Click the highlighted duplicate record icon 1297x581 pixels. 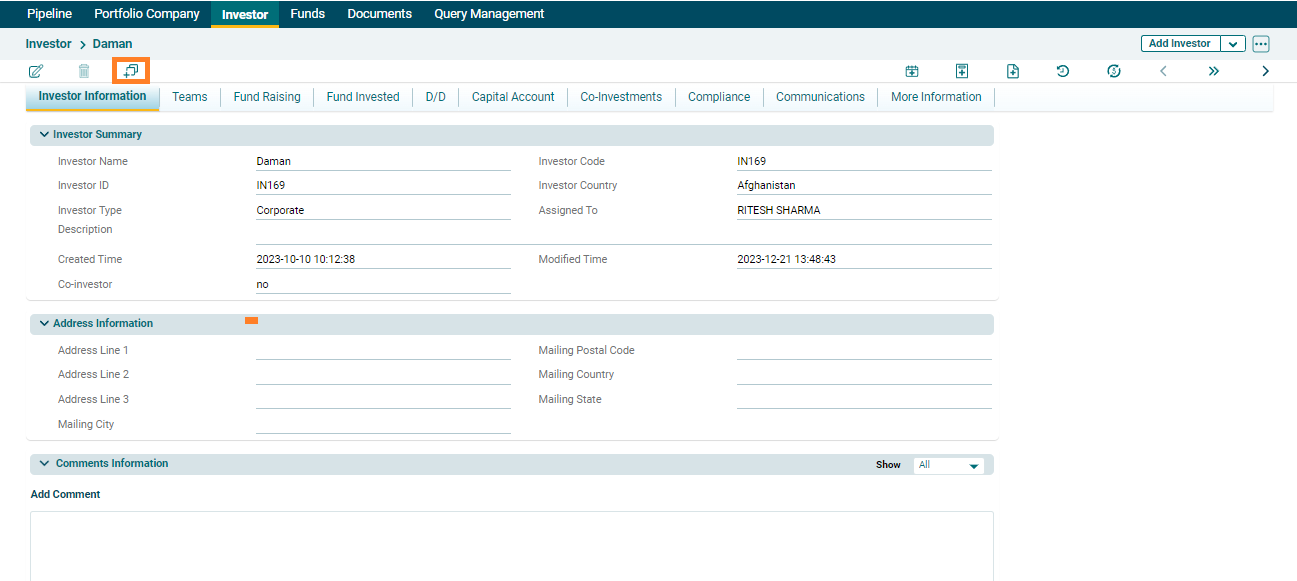click(130, 71)
